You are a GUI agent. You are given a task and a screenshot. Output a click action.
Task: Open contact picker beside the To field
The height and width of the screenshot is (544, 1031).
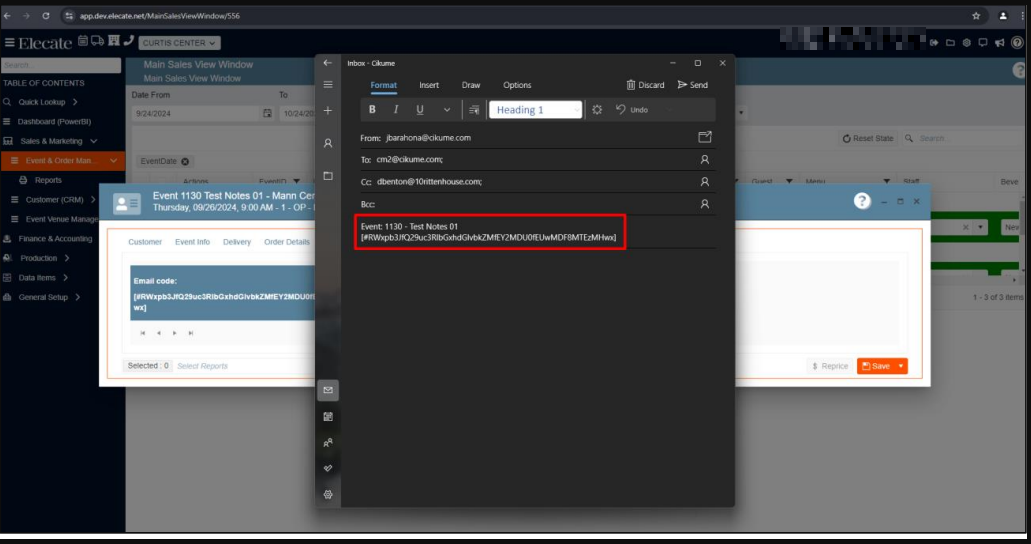704,159
